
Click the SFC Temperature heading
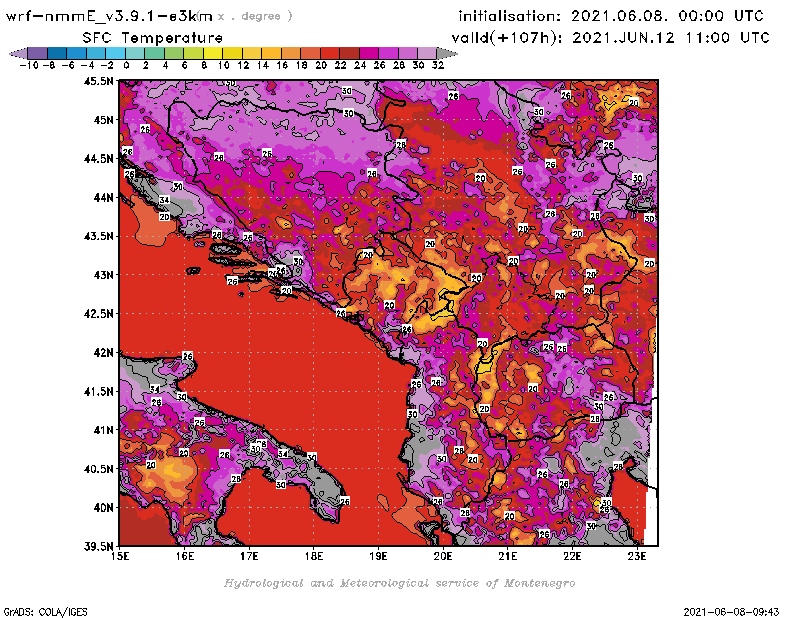click(x=153, y=38)
